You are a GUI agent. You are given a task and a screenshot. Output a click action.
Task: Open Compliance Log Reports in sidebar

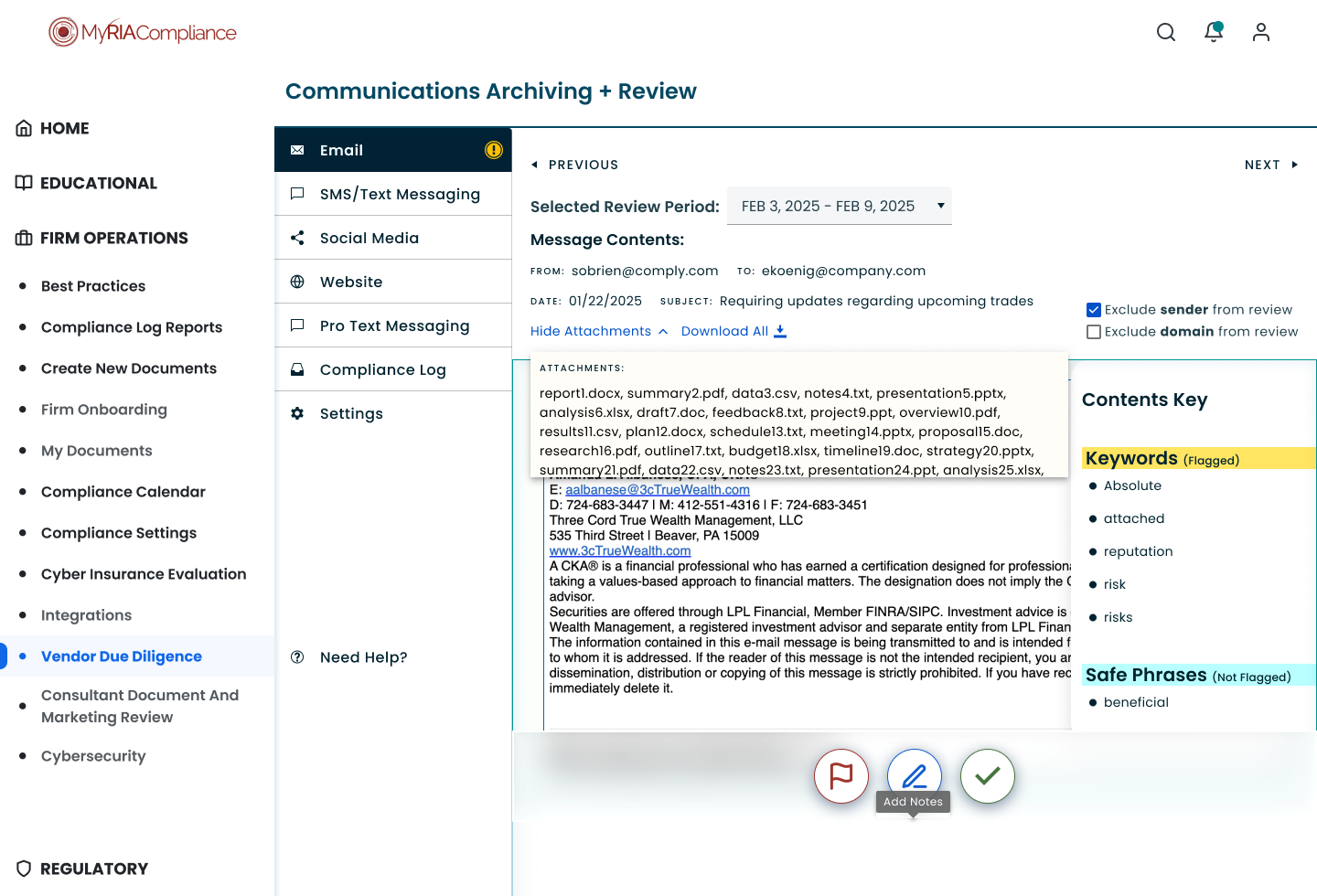132,327
